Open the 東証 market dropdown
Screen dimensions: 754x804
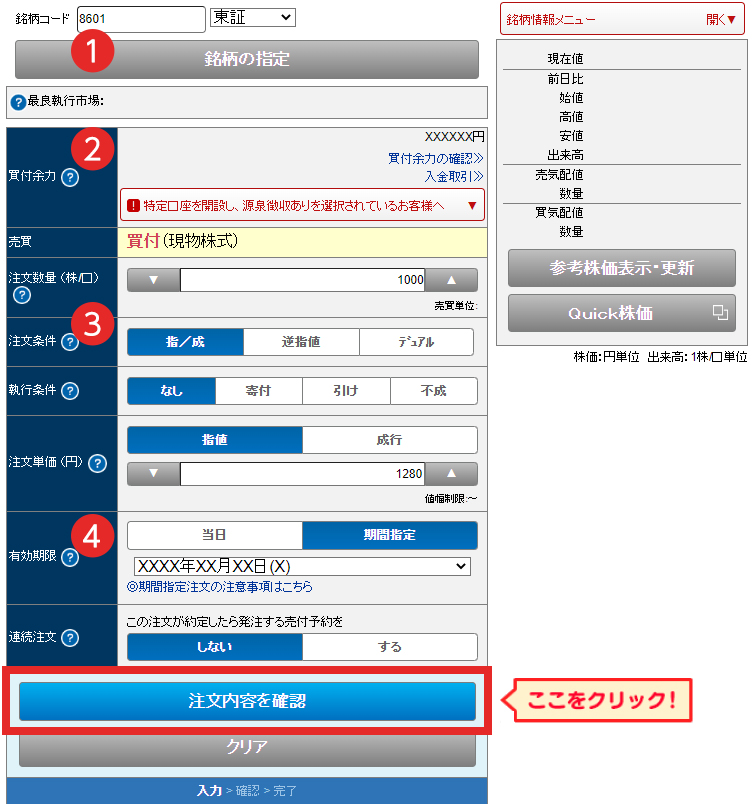pos(253,17)
